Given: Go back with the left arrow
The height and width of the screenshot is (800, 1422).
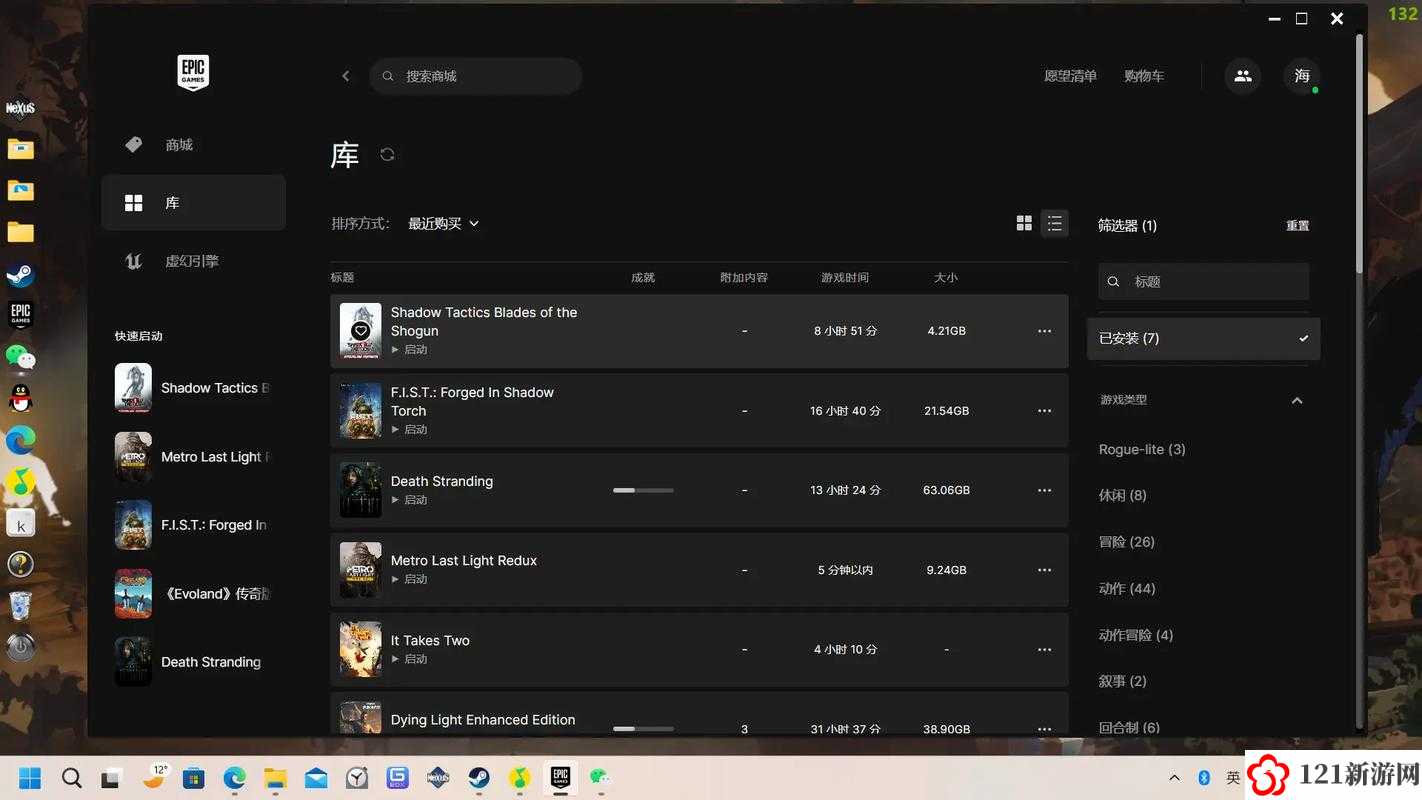Looking at the screenshot, I should (x=346, y=76).
